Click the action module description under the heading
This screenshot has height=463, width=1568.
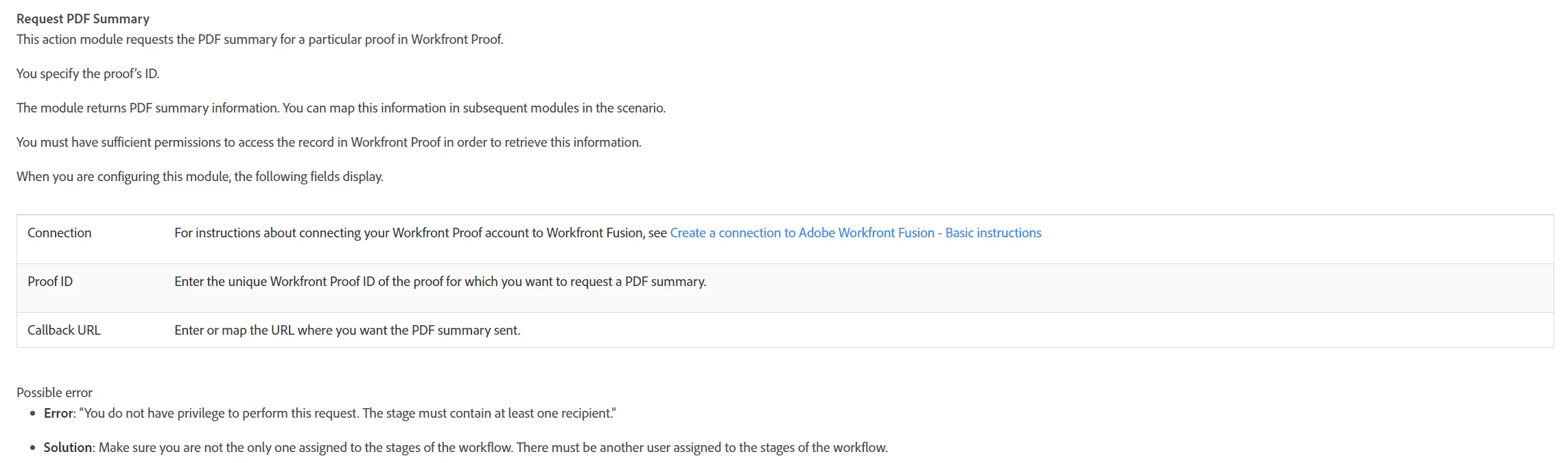pos(260,40)
